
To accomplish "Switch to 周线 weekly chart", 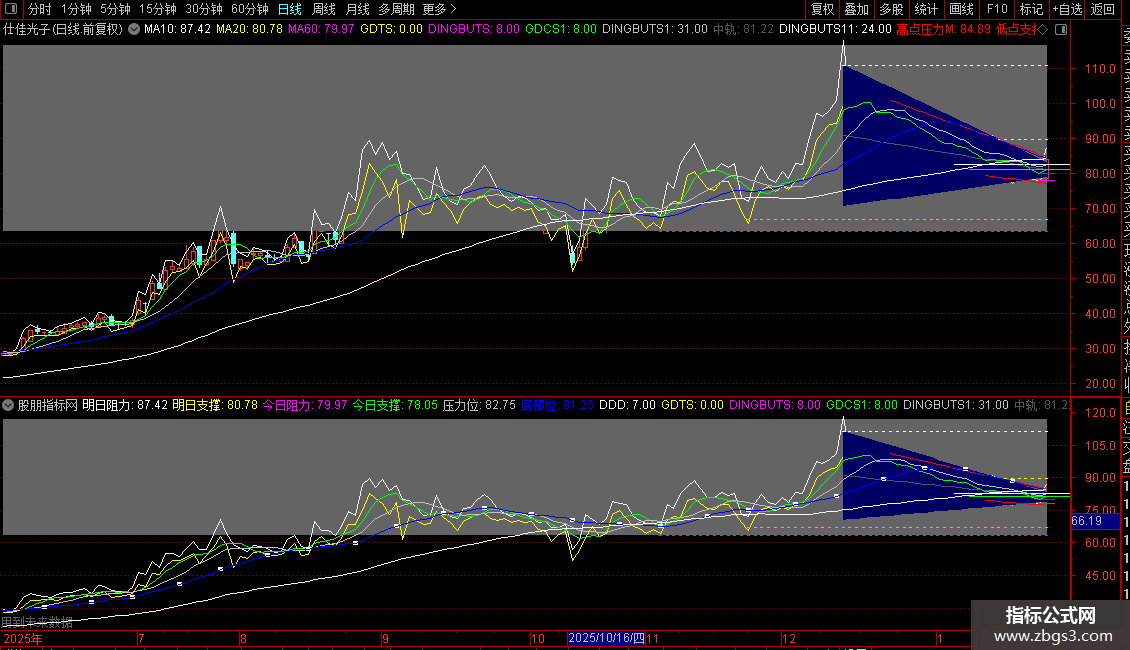I will coord(324,9).
